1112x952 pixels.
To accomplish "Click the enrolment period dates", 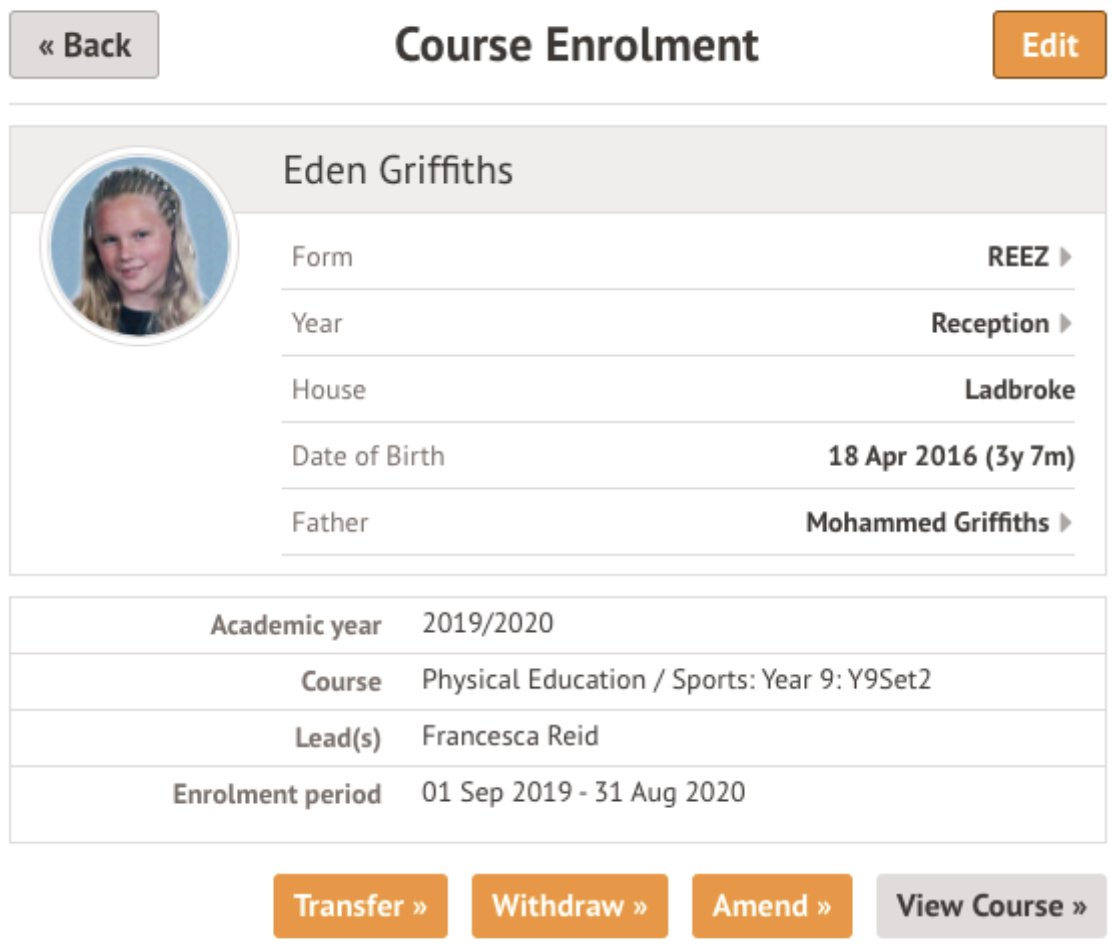I will click(583, 793).
